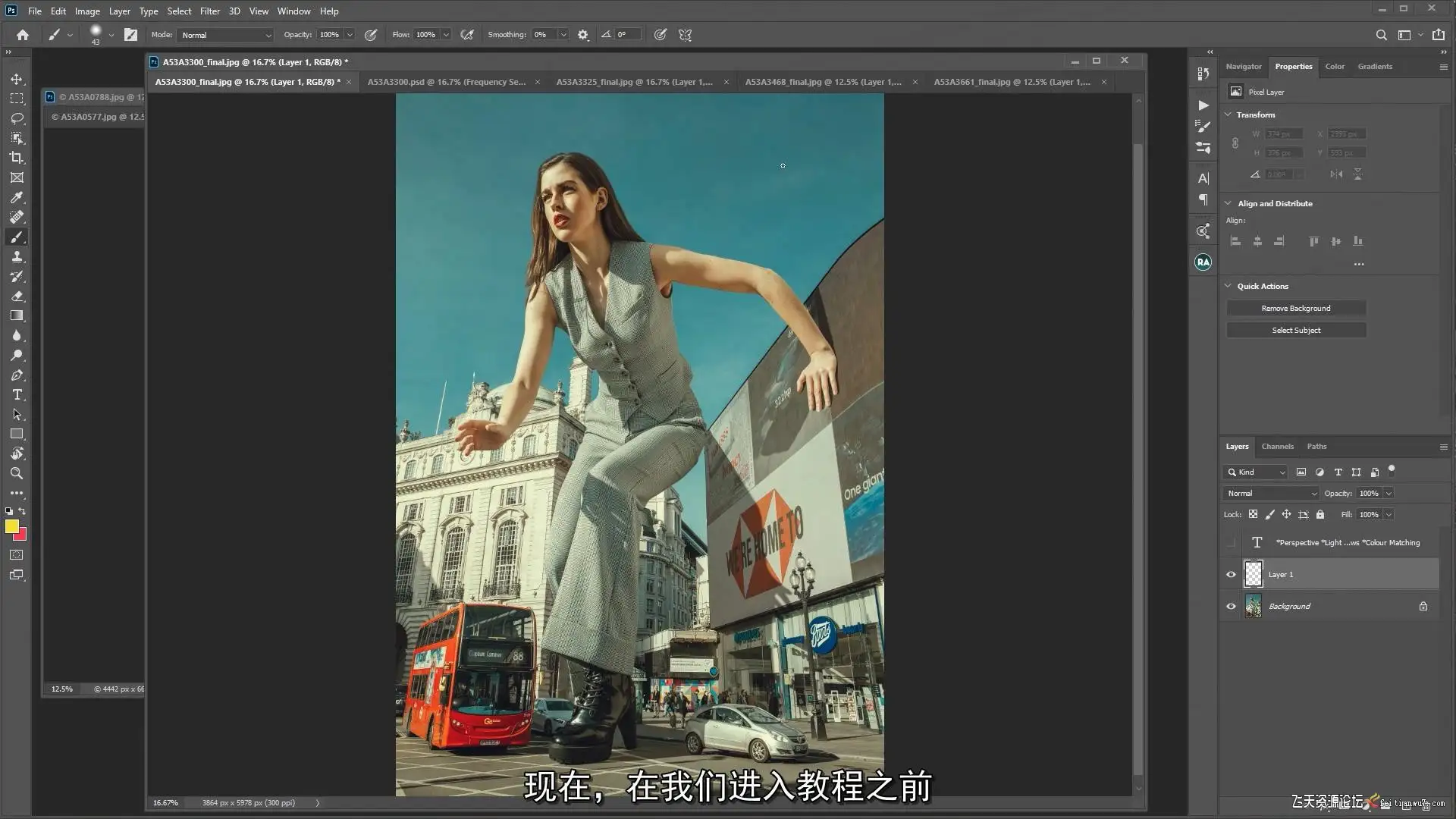Select the Crop tool
This screenshot has height=819, width=1456.
[x=17, y=158]
